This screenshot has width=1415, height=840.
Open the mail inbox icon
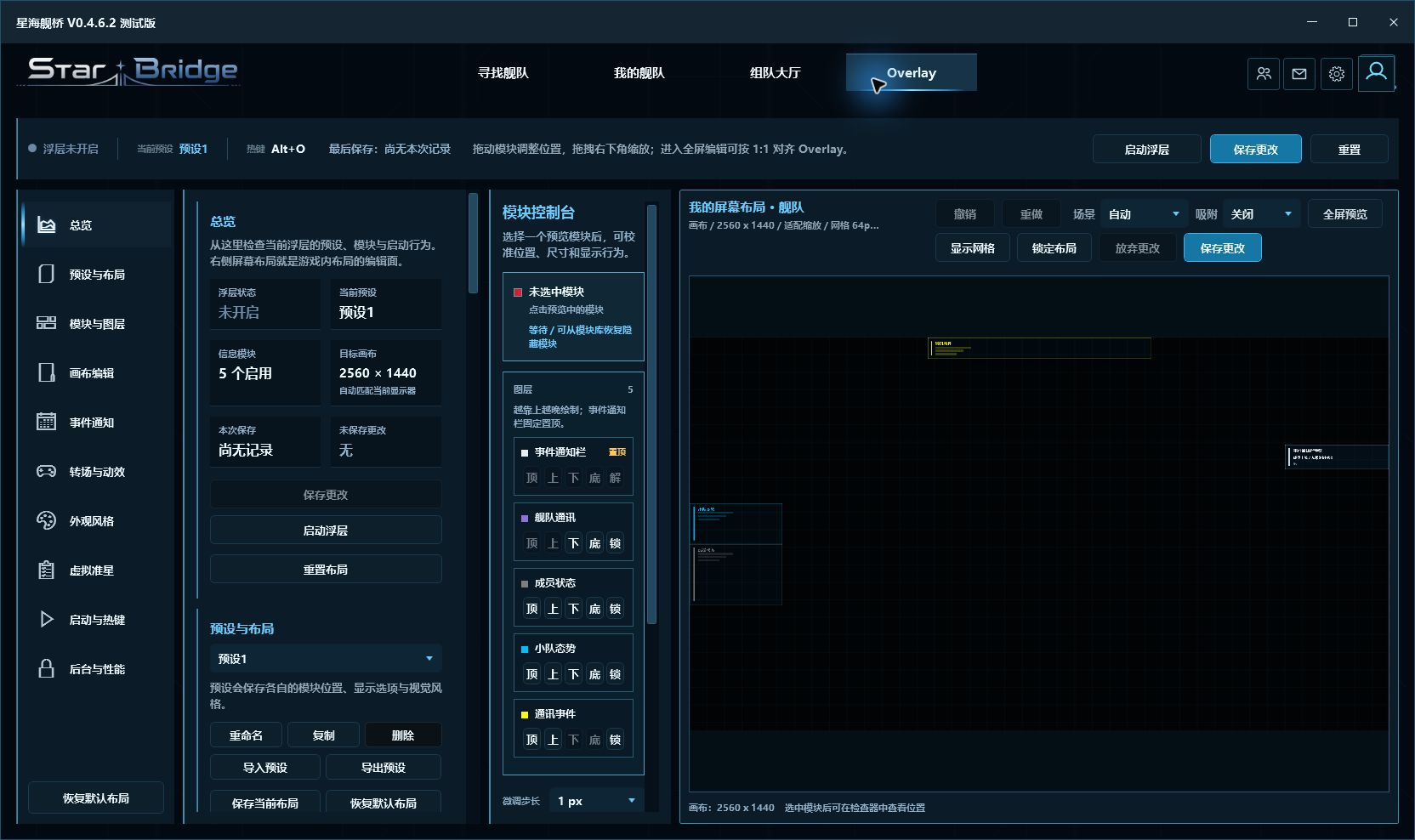point(1299,74)
